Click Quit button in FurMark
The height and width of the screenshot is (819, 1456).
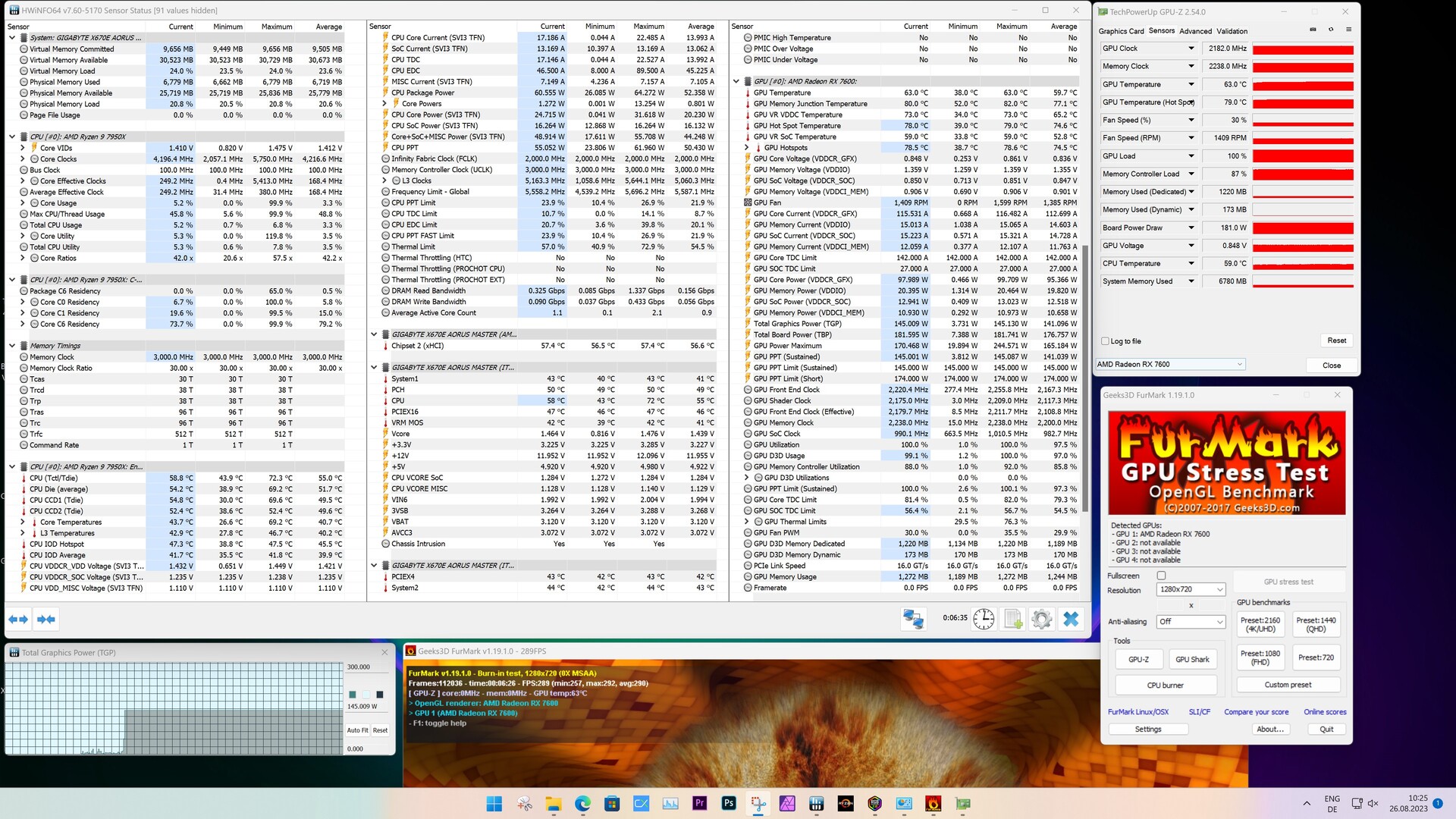pos(1326,729)
